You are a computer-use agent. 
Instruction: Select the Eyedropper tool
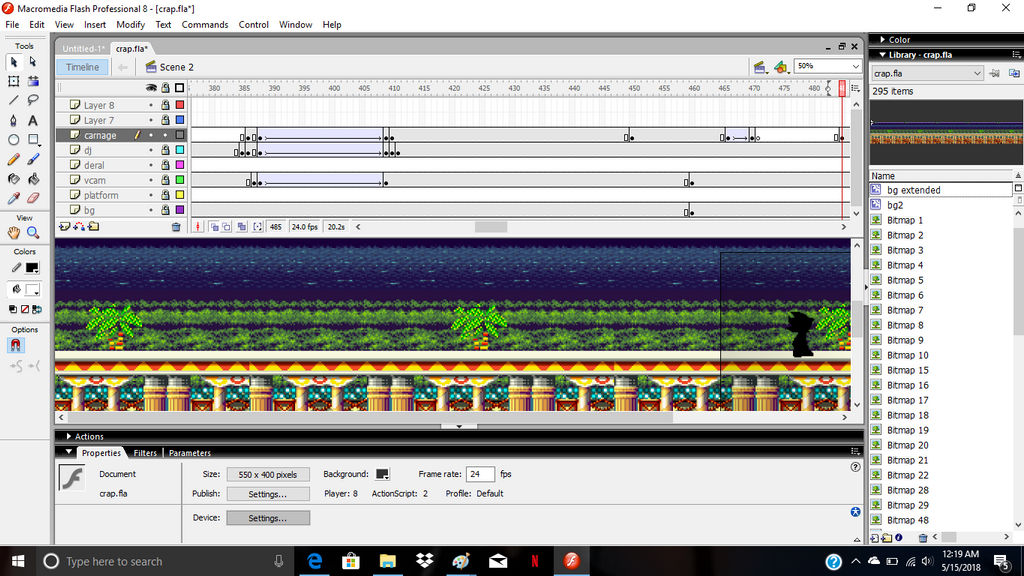[14, 198]
